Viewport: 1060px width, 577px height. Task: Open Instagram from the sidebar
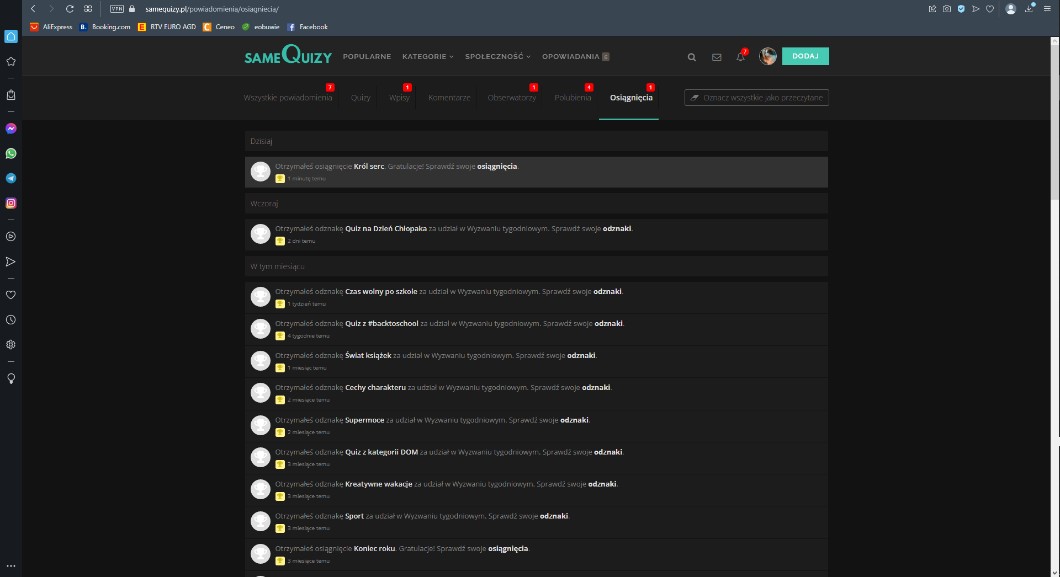click(x=11, y=203)
